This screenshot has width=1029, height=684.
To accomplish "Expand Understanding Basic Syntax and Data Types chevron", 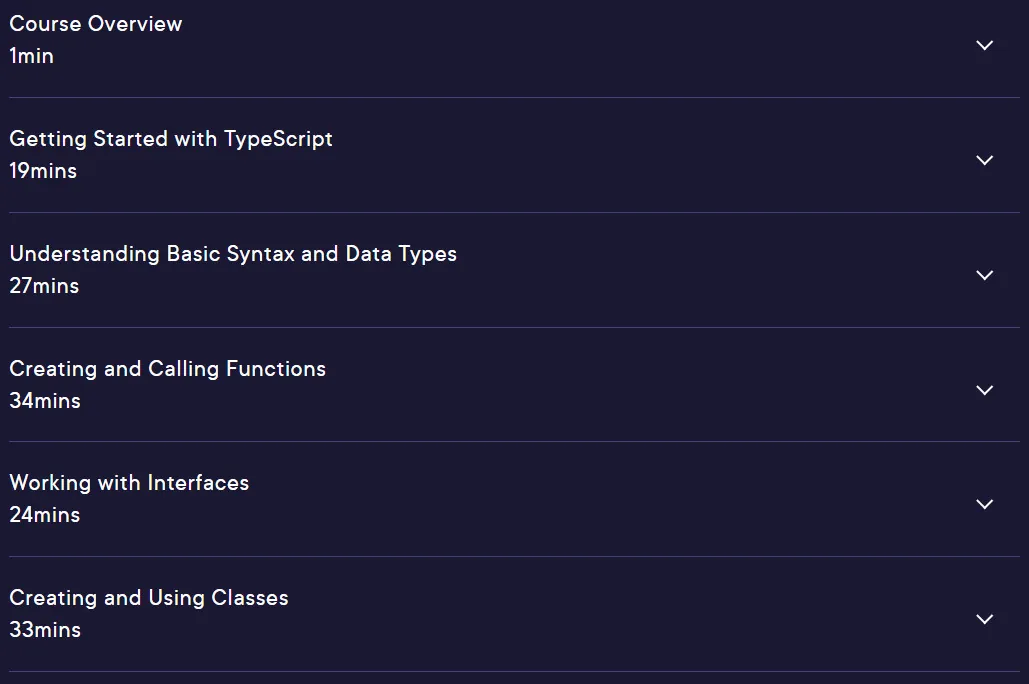I will 984,275.
